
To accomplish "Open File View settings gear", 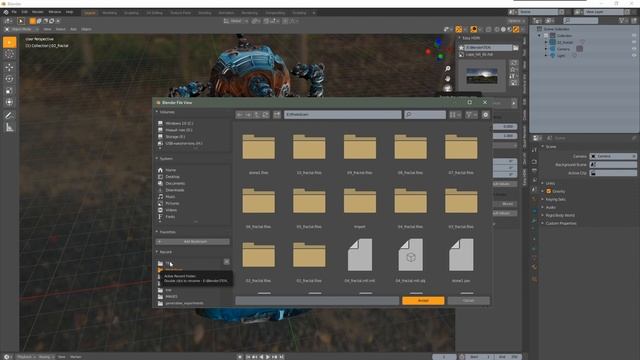I will tap(485, 115).
